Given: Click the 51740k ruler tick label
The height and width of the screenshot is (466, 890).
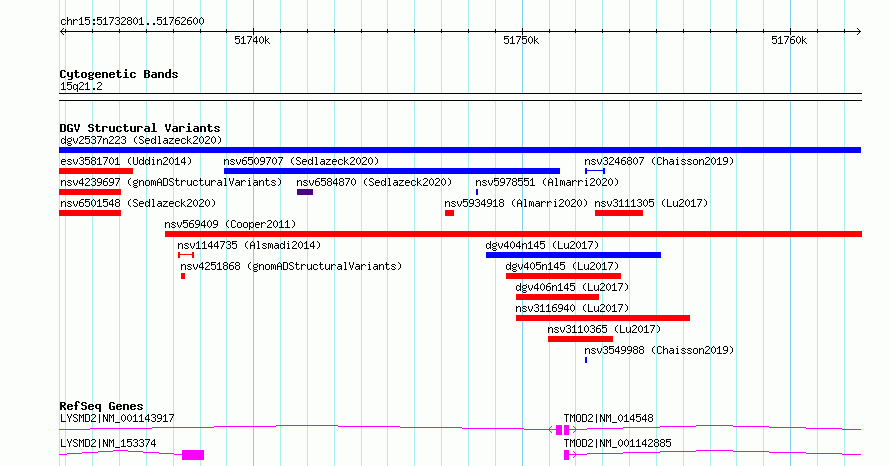Looking at the screenshot, I should coord(252,40).
